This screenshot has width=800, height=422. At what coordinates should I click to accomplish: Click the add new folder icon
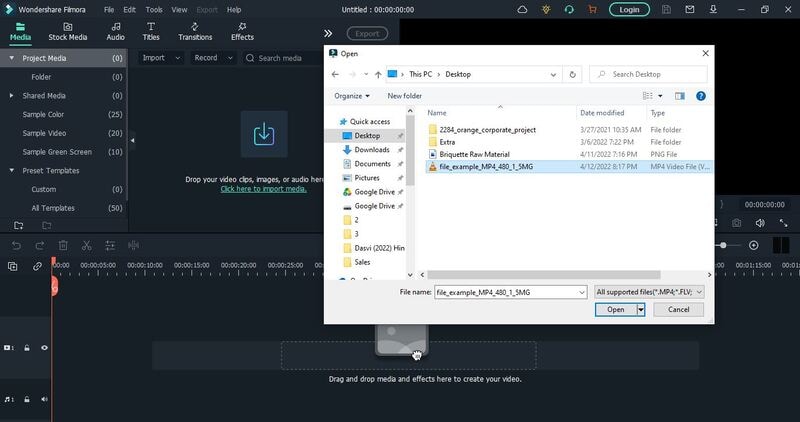(18, 225)
